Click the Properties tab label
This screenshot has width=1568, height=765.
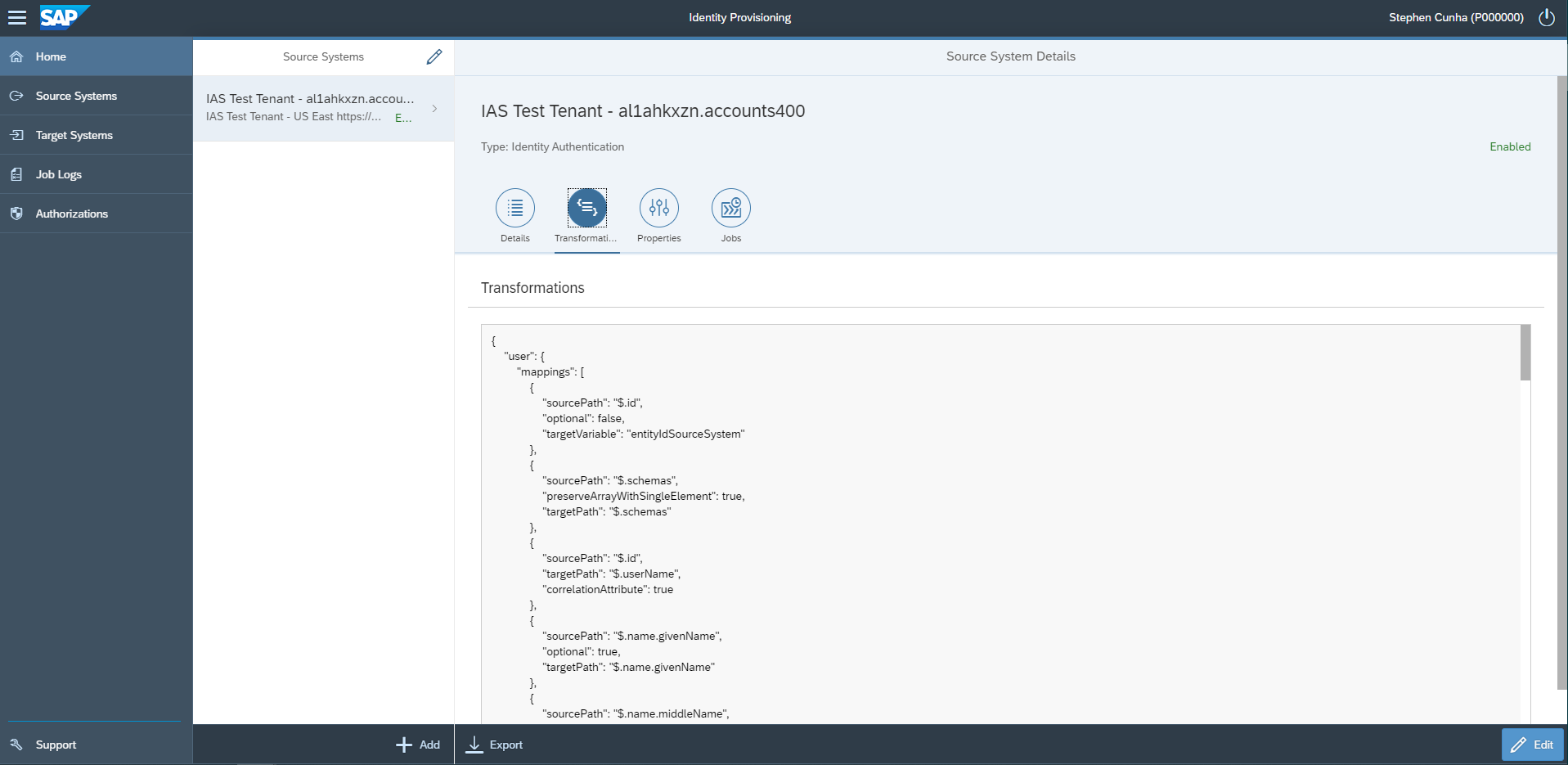659,238
